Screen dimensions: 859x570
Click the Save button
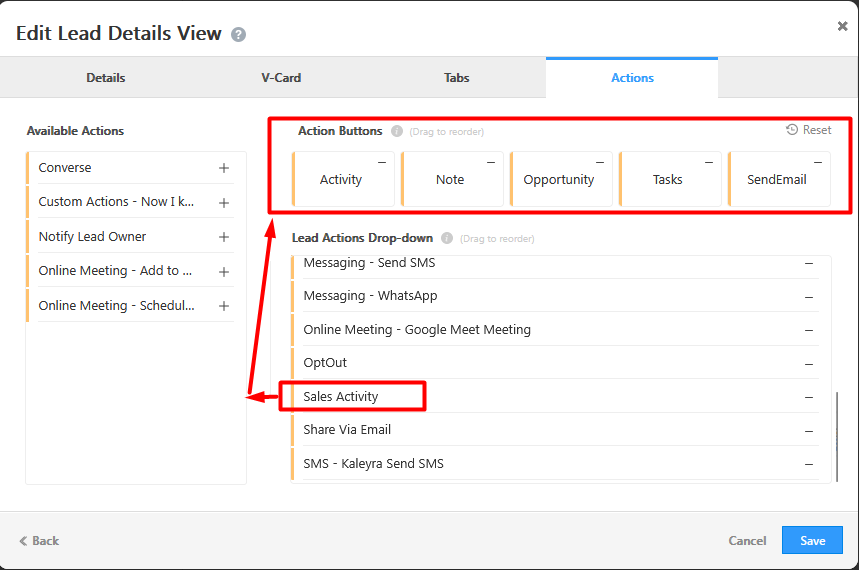point(812,540)
